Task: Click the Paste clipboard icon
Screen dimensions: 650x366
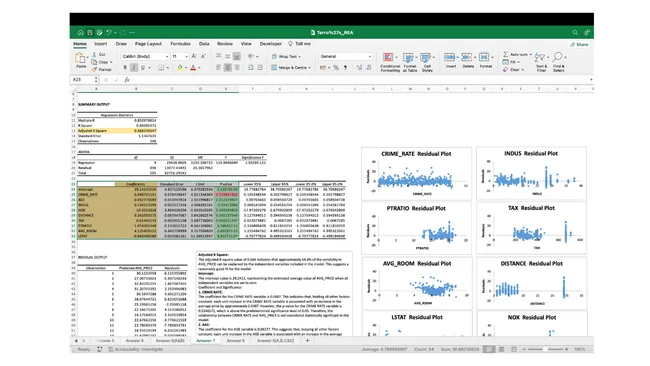Action: (80, 58)
